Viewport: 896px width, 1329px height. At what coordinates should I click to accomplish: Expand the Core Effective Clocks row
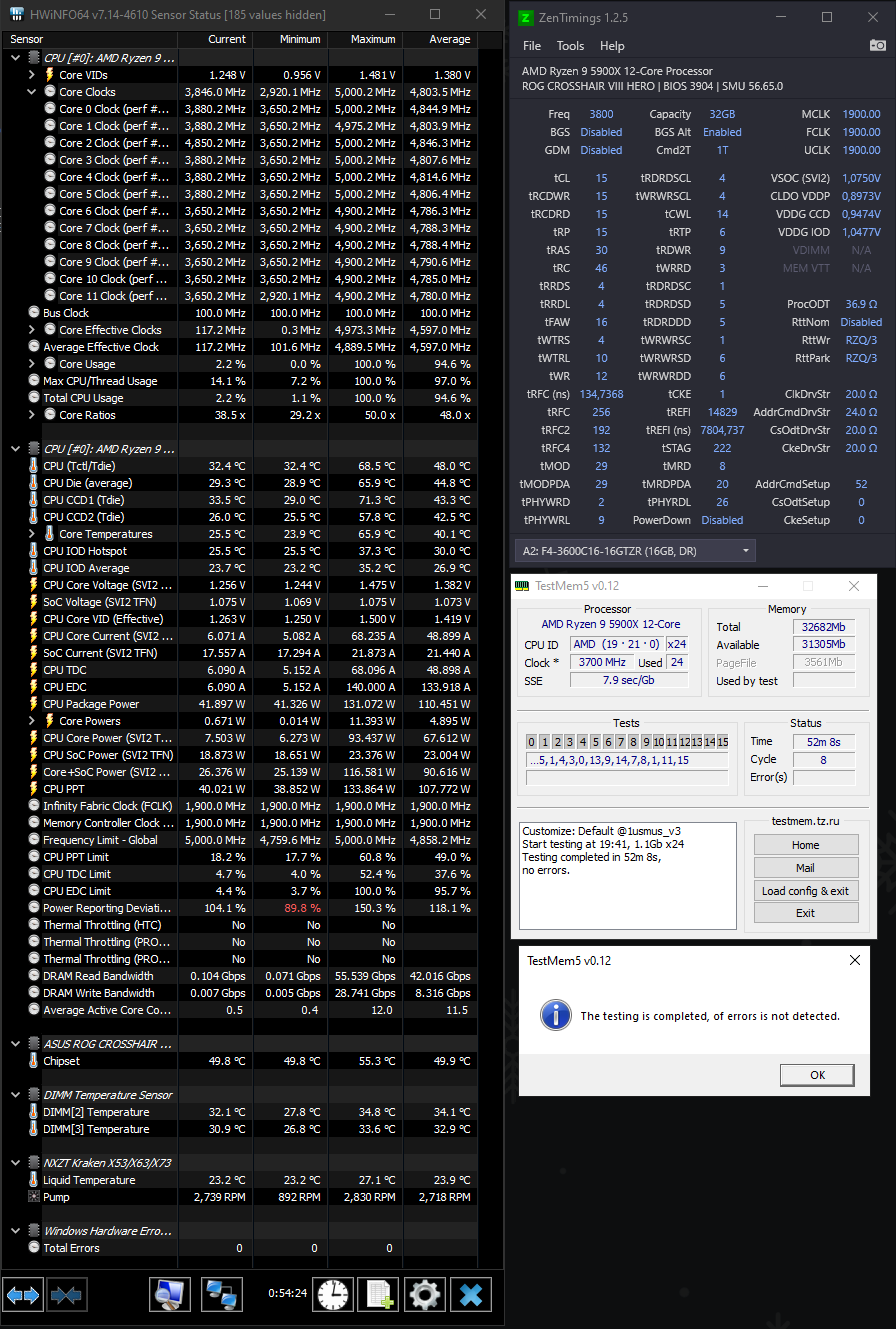tap(33, 330)
